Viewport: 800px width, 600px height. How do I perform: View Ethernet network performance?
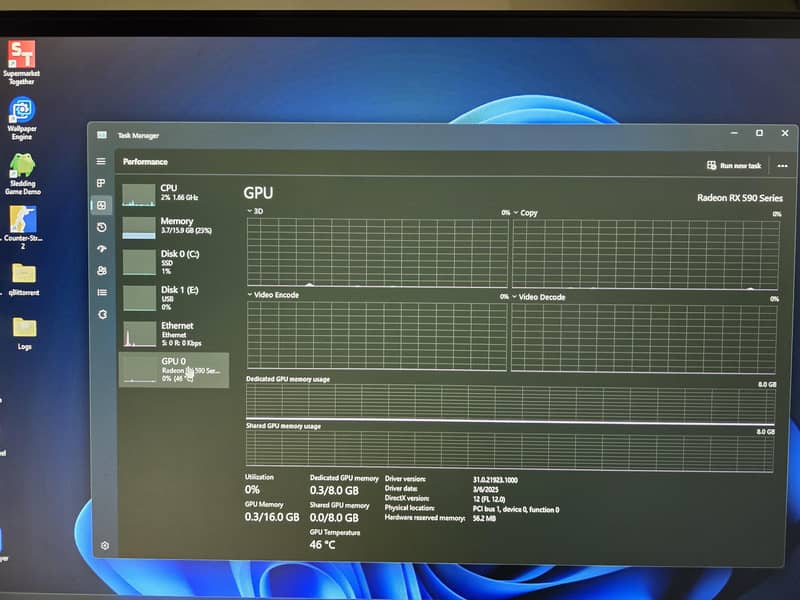(x=173, y=332)
